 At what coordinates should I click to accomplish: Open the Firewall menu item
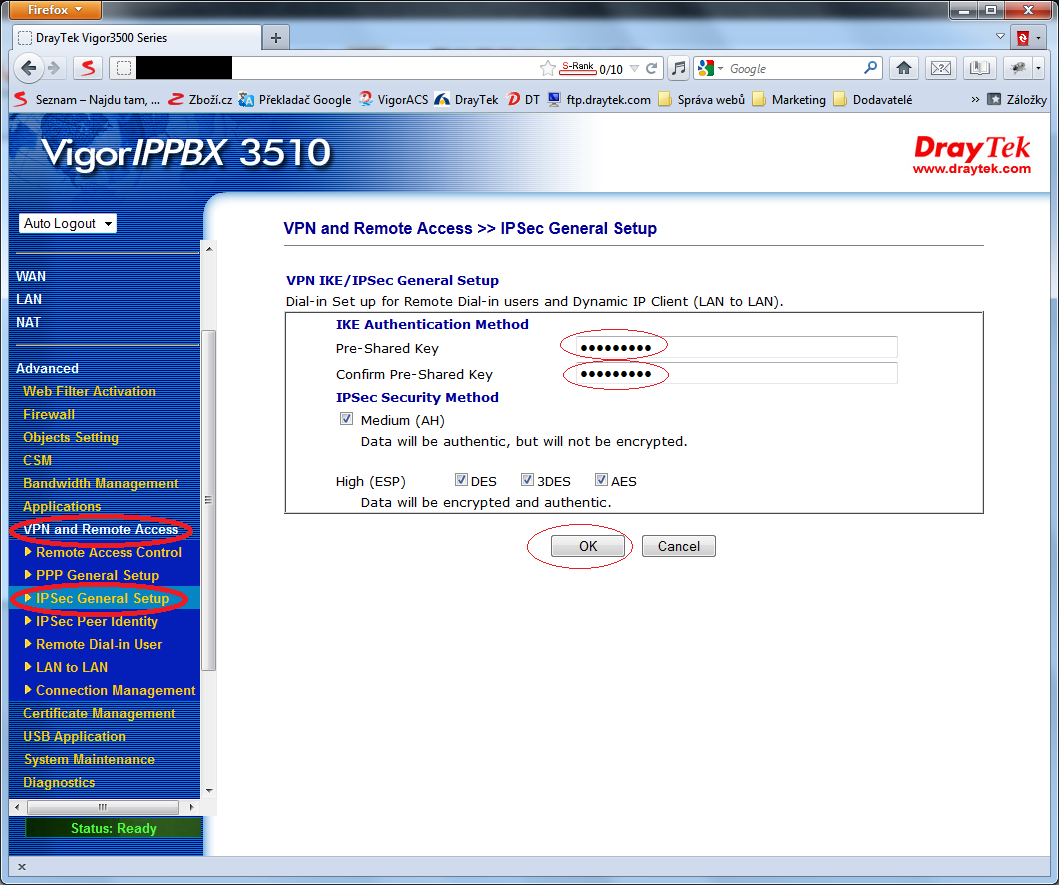[49, 414]
